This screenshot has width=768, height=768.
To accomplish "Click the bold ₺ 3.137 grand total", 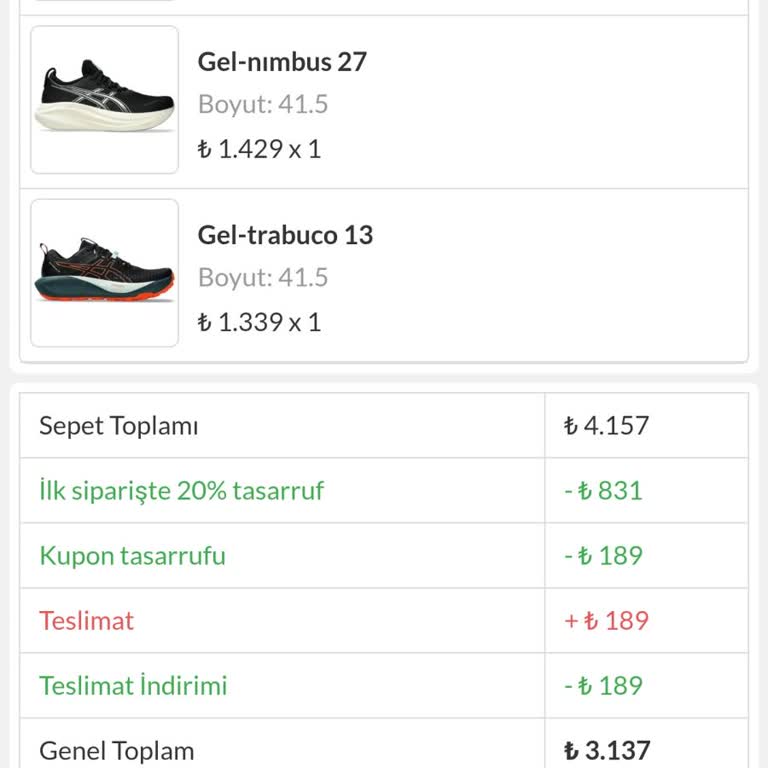I will (x=606, y=751).
